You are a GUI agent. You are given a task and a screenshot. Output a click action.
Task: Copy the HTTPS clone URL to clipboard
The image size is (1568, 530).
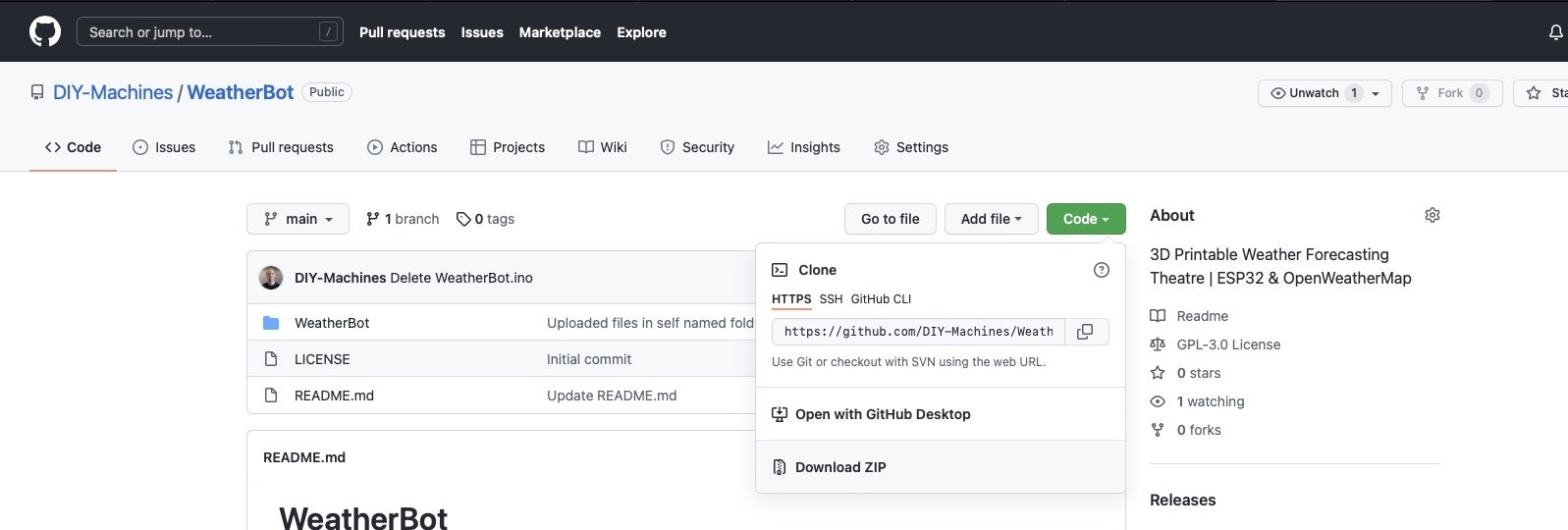1085,332
